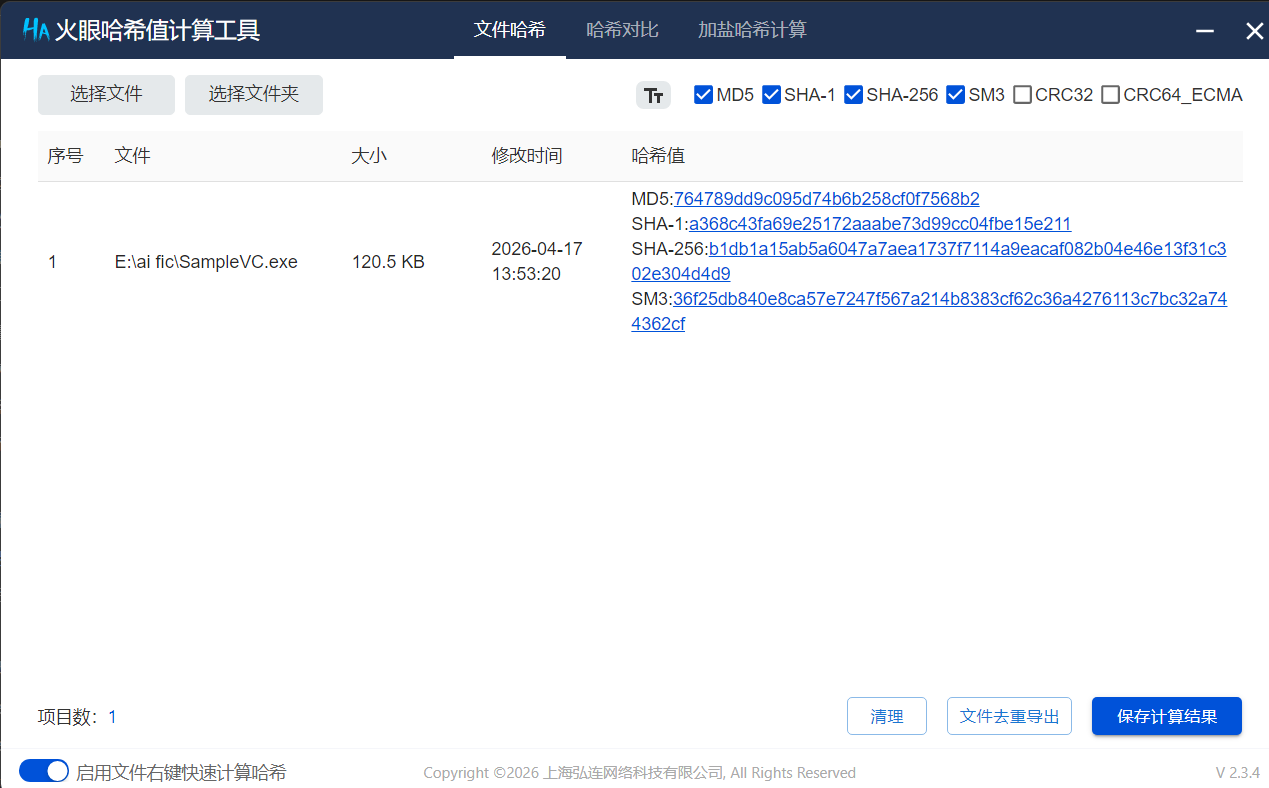Click the 清理 button
The height and width of the screenshot is (788, 1269).
click(x=887, y=716)
